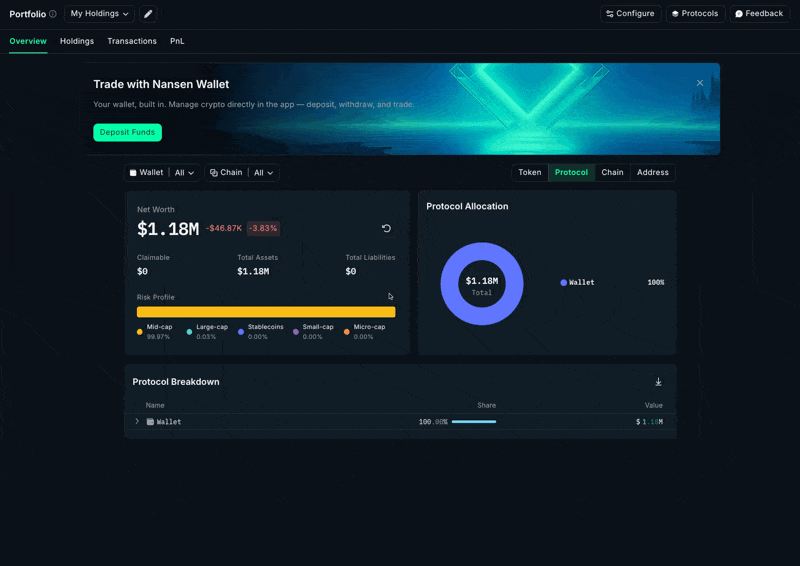
Task: Open the Chain filter dropdown
Action: coord(242,173)
